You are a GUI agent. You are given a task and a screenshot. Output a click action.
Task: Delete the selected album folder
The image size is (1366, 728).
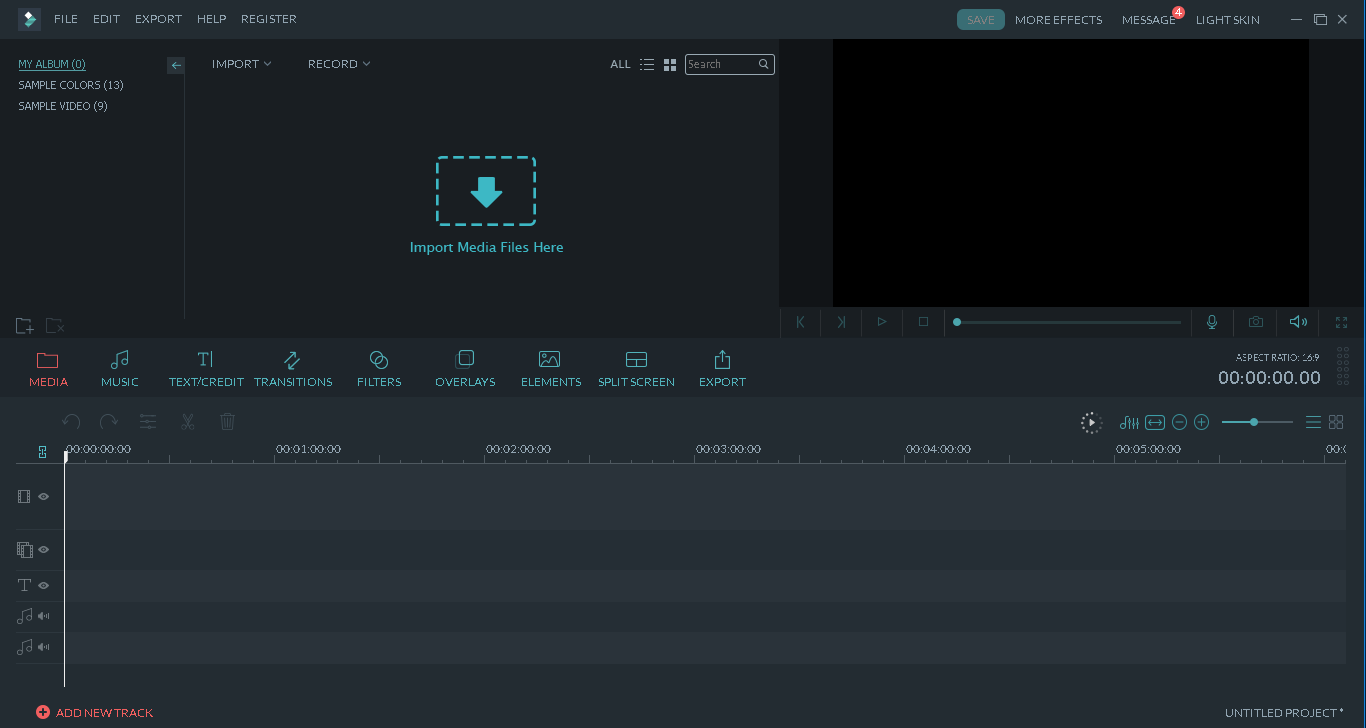tap(55, 326)
